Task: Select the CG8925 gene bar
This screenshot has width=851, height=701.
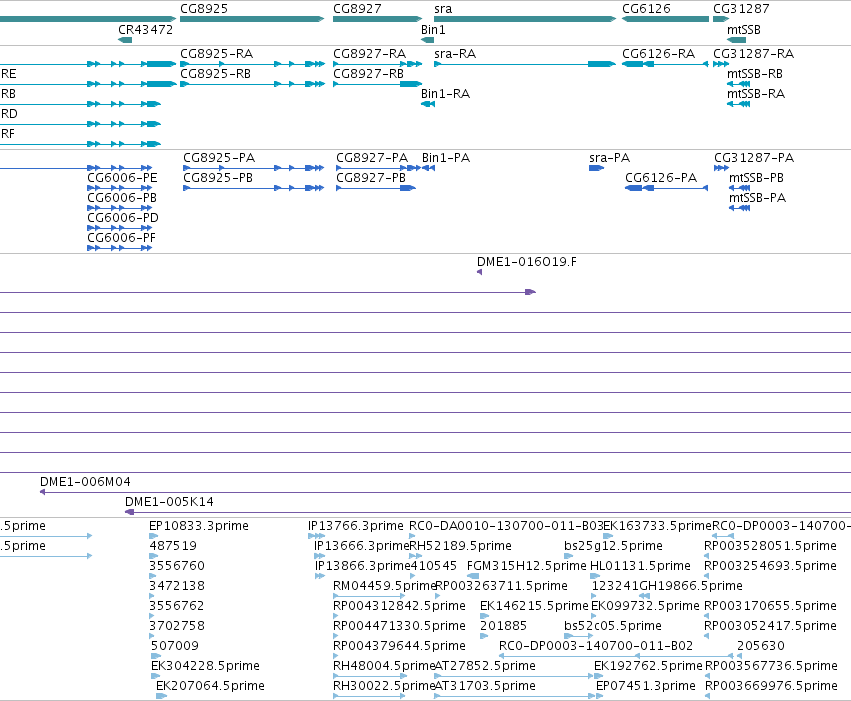Action: [x=252, y=19]
